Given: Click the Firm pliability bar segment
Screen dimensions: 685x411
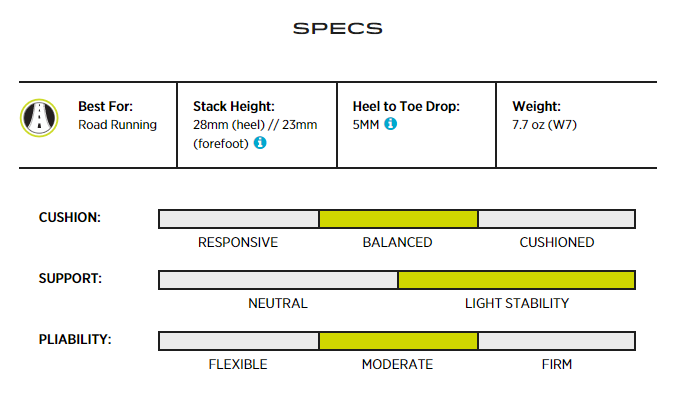Looking at the screenshot, I should [556, 341].
